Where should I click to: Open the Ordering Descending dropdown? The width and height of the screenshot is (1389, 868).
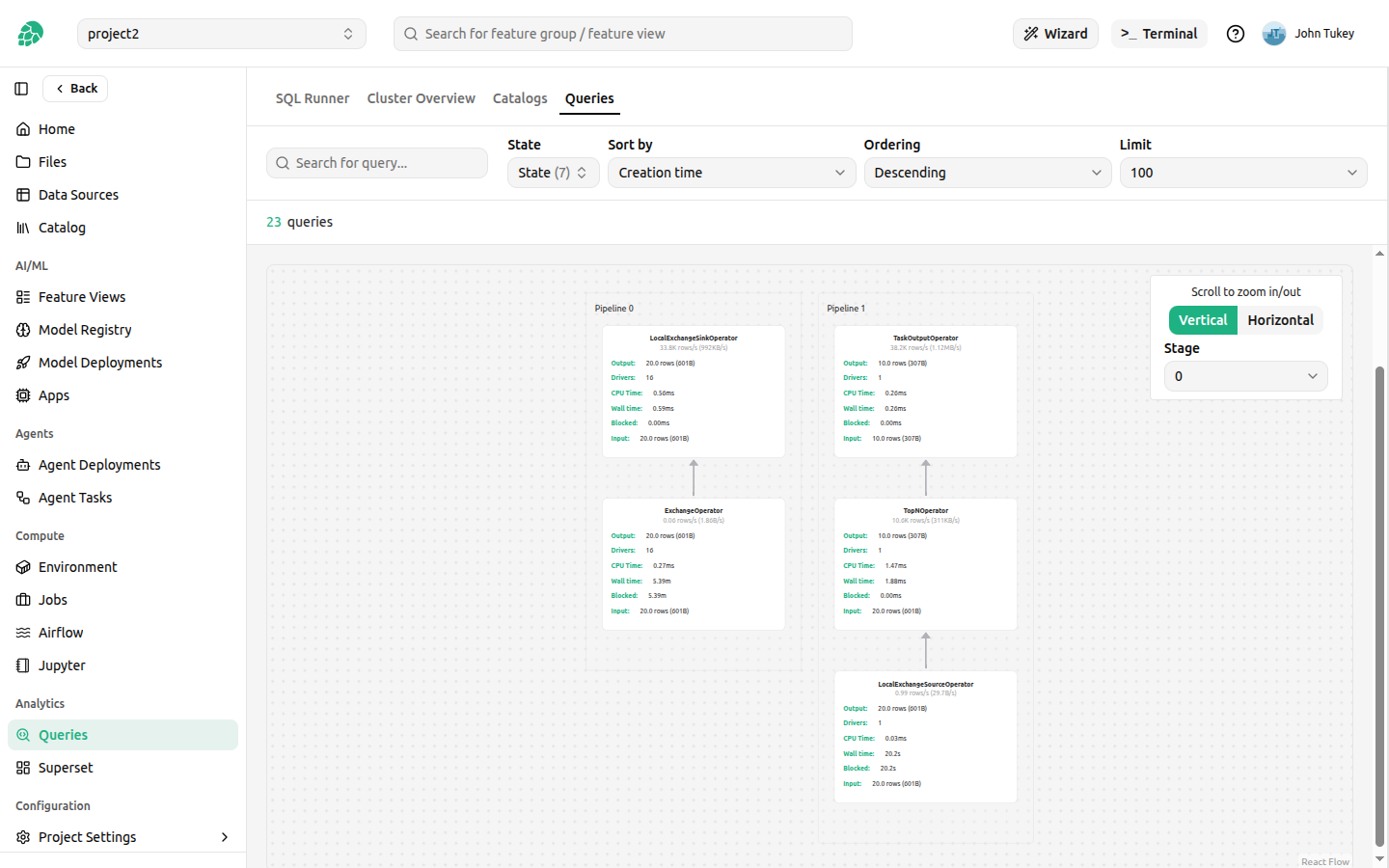pyautogui.click(x=988, y=173)
